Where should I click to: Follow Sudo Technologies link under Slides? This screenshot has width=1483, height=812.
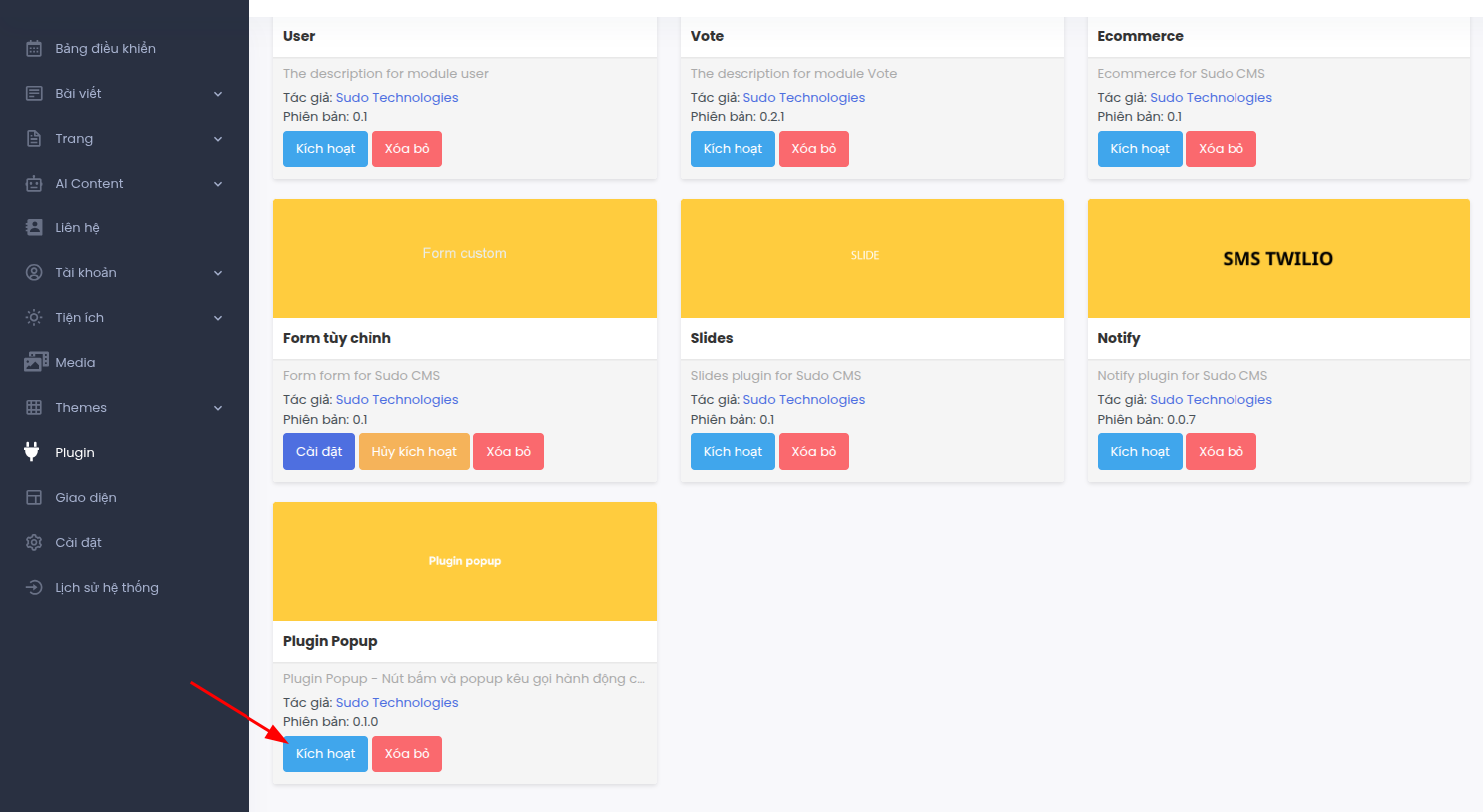804,399
